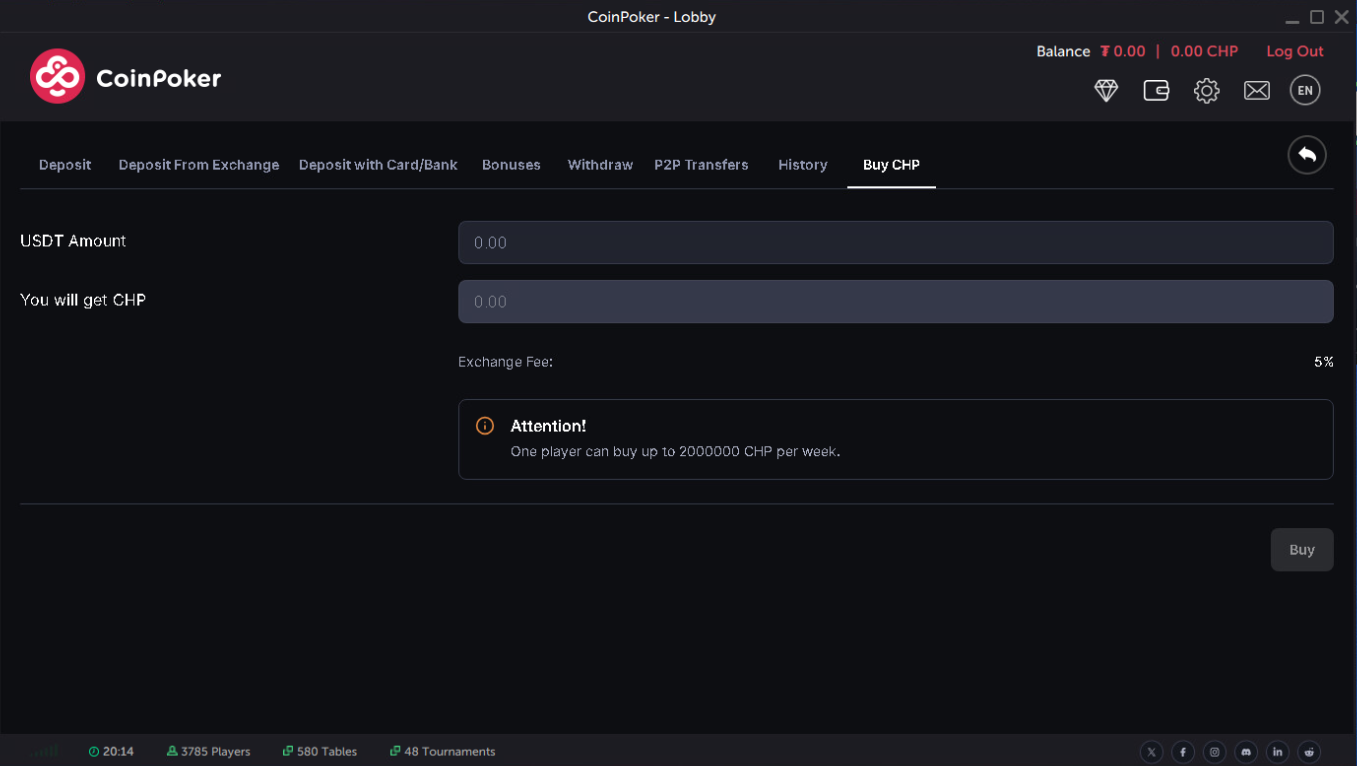Click the 20:14 clock in status bar

pos(111,751)
